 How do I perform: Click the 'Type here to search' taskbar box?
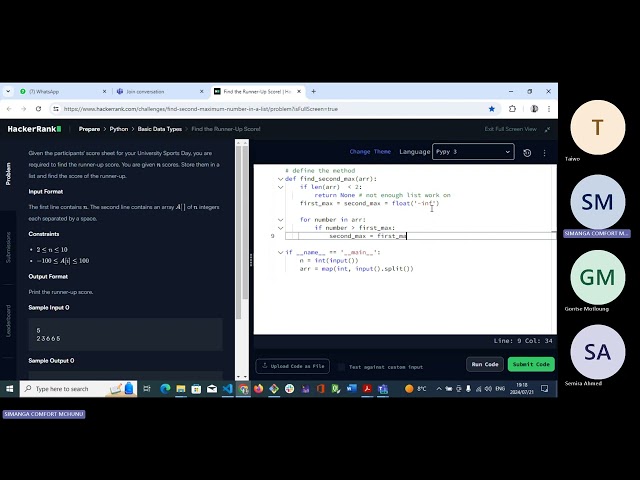(x=78, y=389)
